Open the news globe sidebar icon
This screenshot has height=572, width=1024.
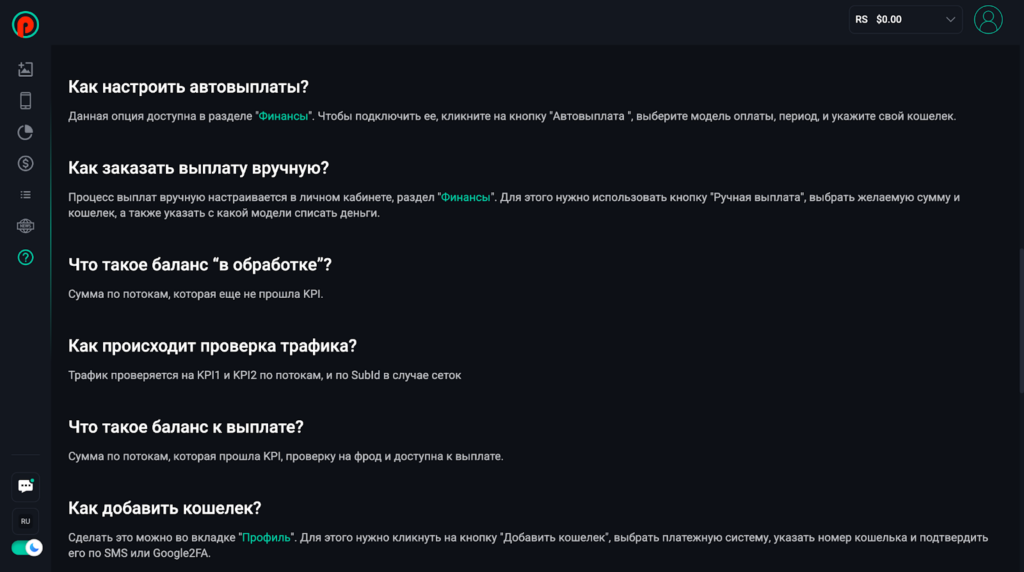(25, 226)
